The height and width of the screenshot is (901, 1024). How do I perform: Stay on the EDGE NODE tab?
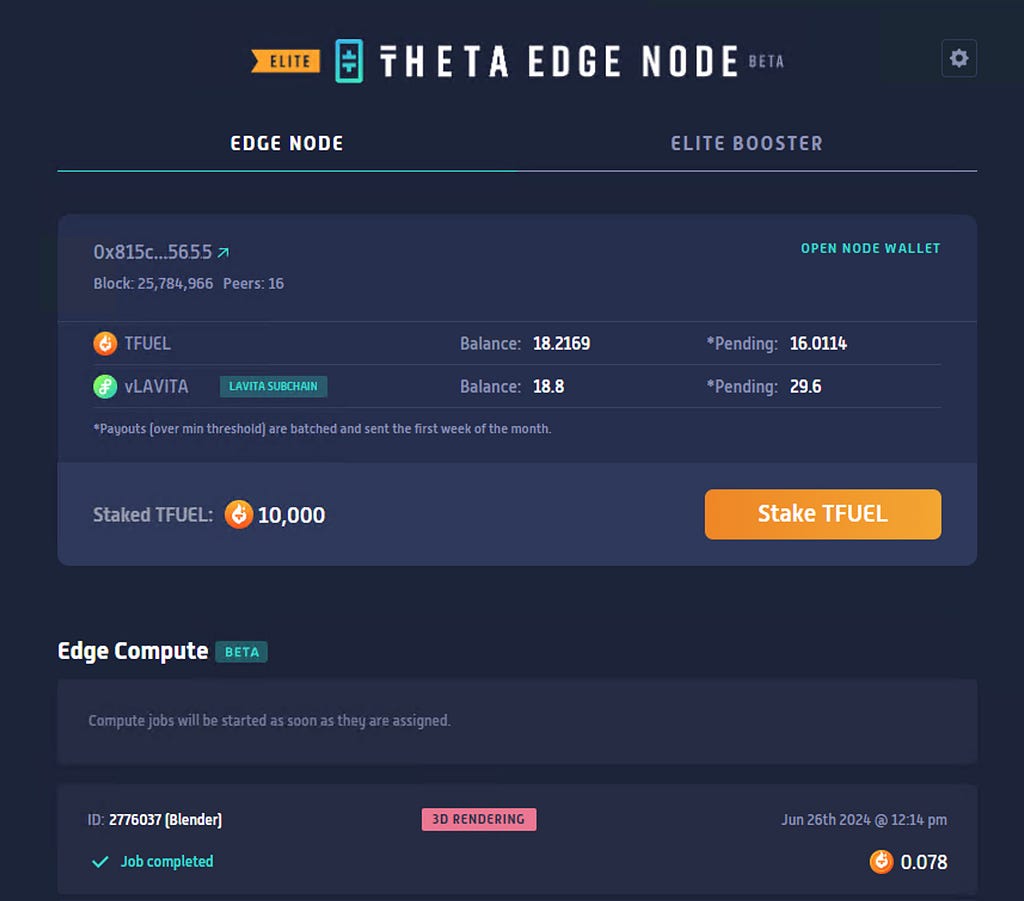[x=287, y=143]
